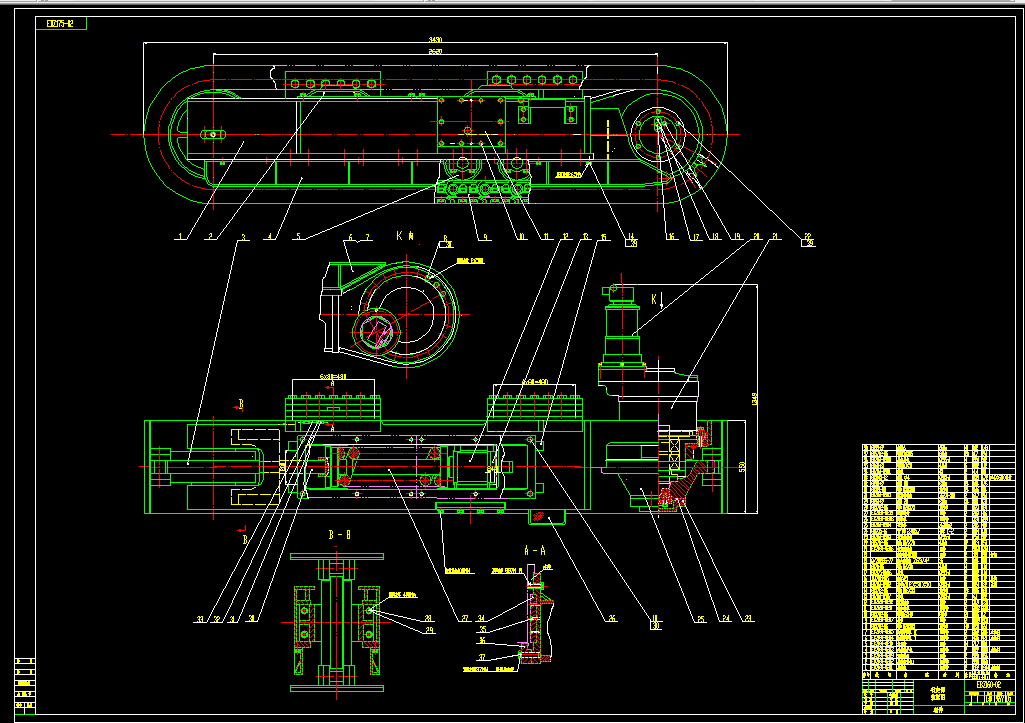Click part callout number 37
1025x723 pixels.
(482, 658)
